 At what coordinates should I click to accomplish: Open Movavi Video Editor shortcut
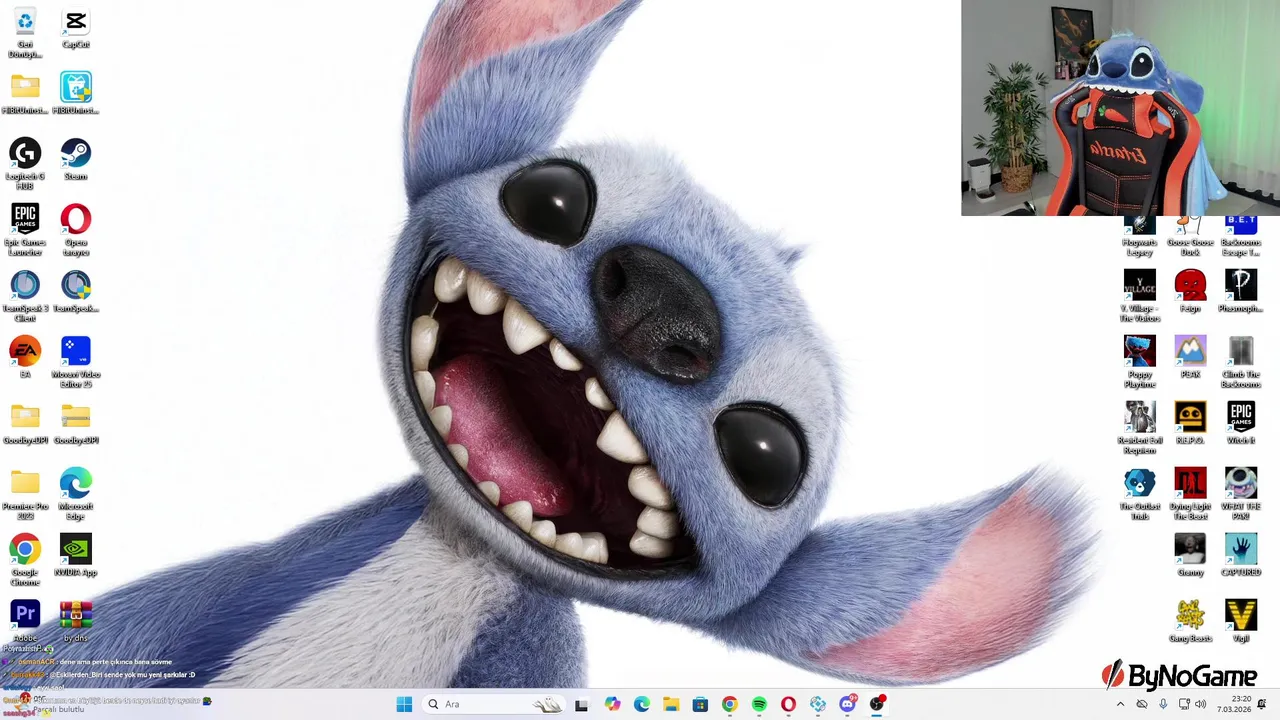point(76,362)
